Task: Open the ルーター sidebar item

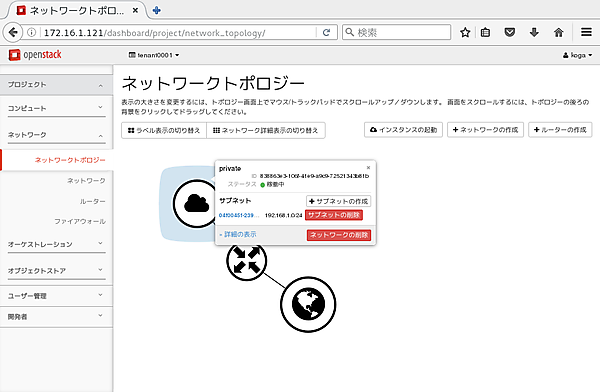Action: click(92, 201)
